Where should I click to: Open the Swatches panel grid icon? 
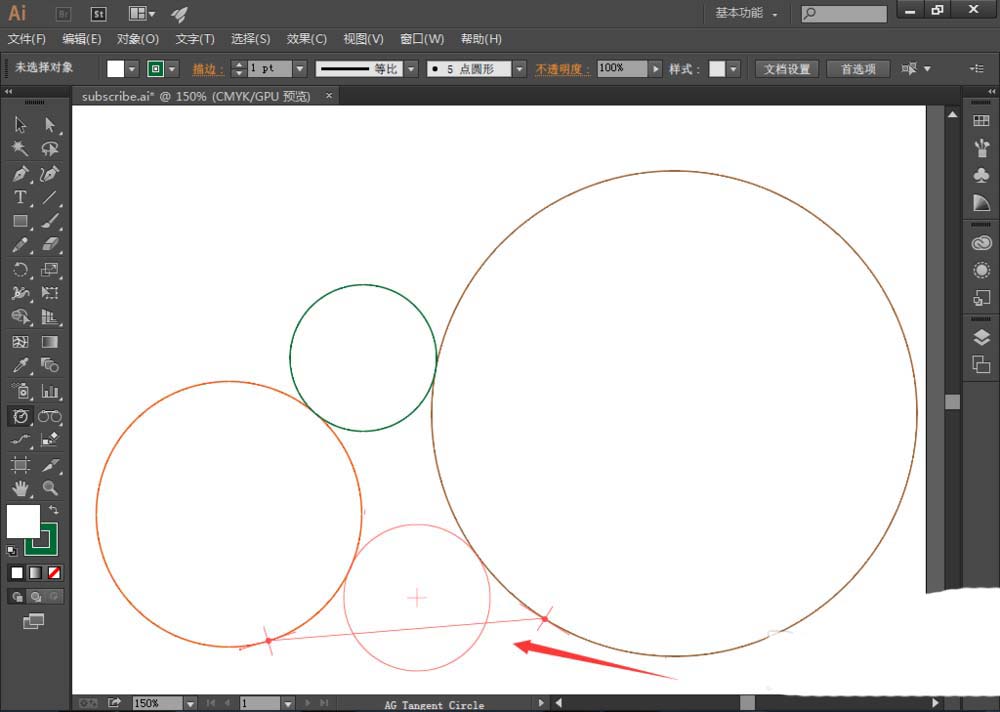981,120
